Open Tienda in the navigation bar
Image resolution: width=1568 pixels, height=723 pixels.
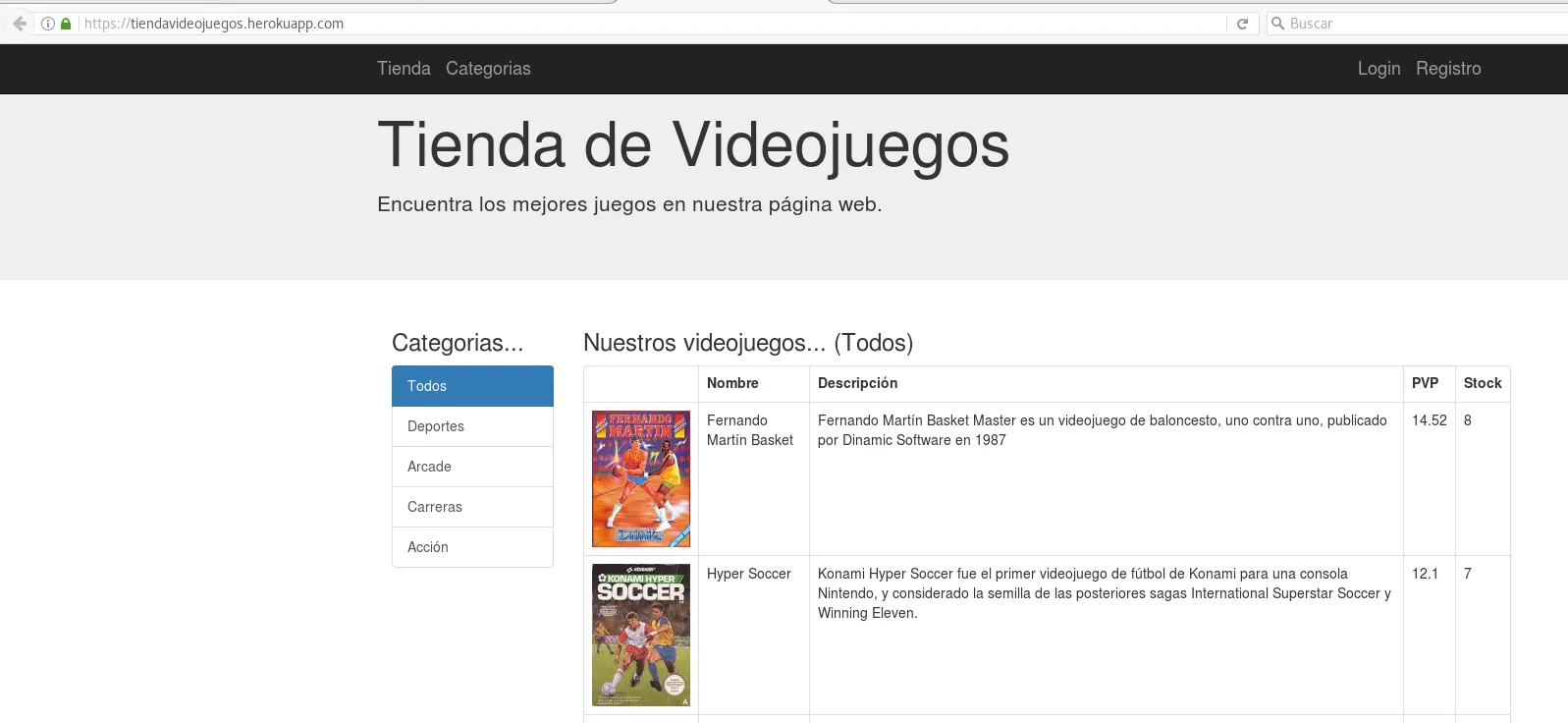pyautogui.click(x=404, y=69)
